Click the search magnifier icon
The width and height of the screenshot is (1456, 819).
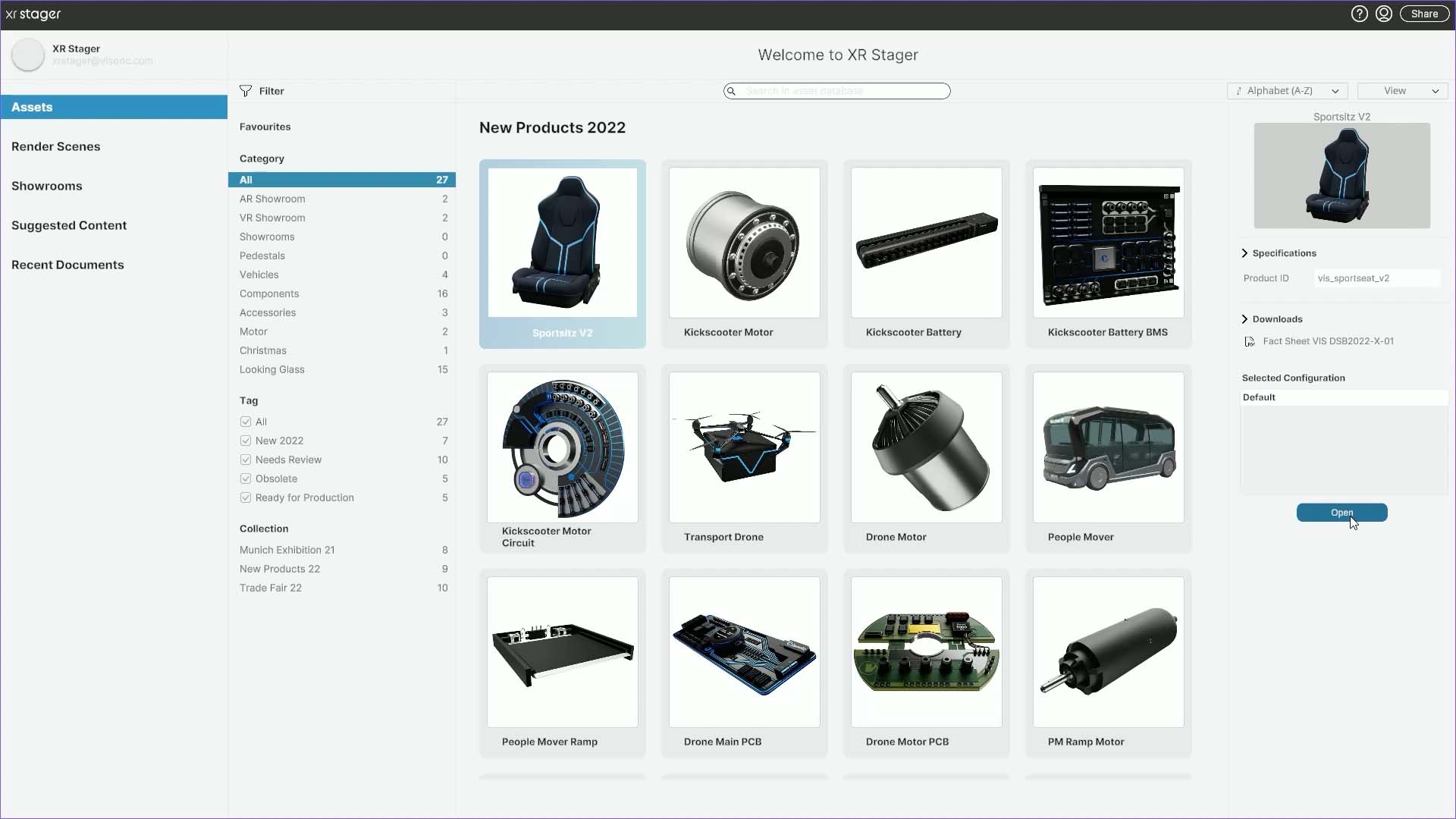(731, 91)
